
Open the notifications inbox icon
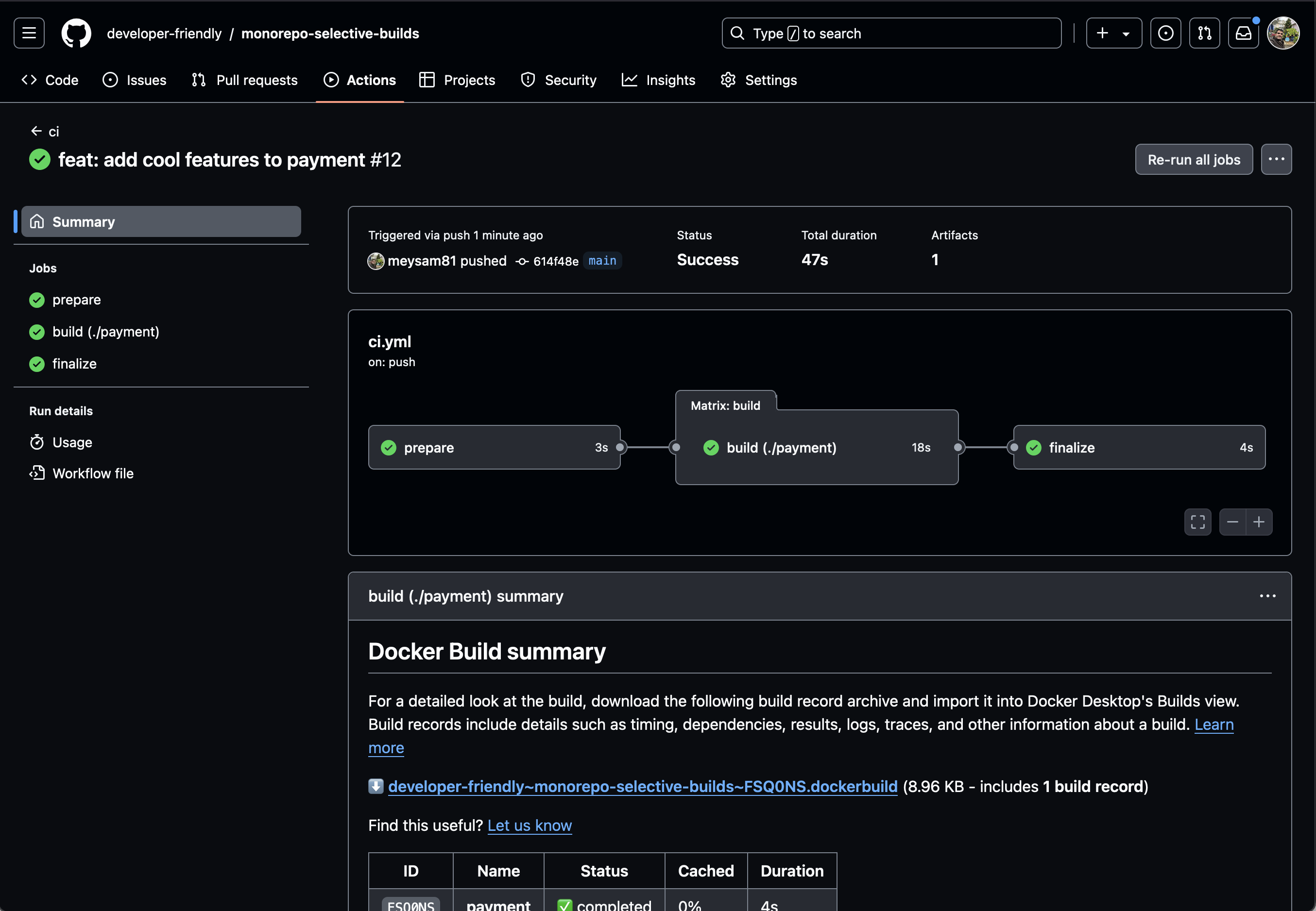point(1243,33)
